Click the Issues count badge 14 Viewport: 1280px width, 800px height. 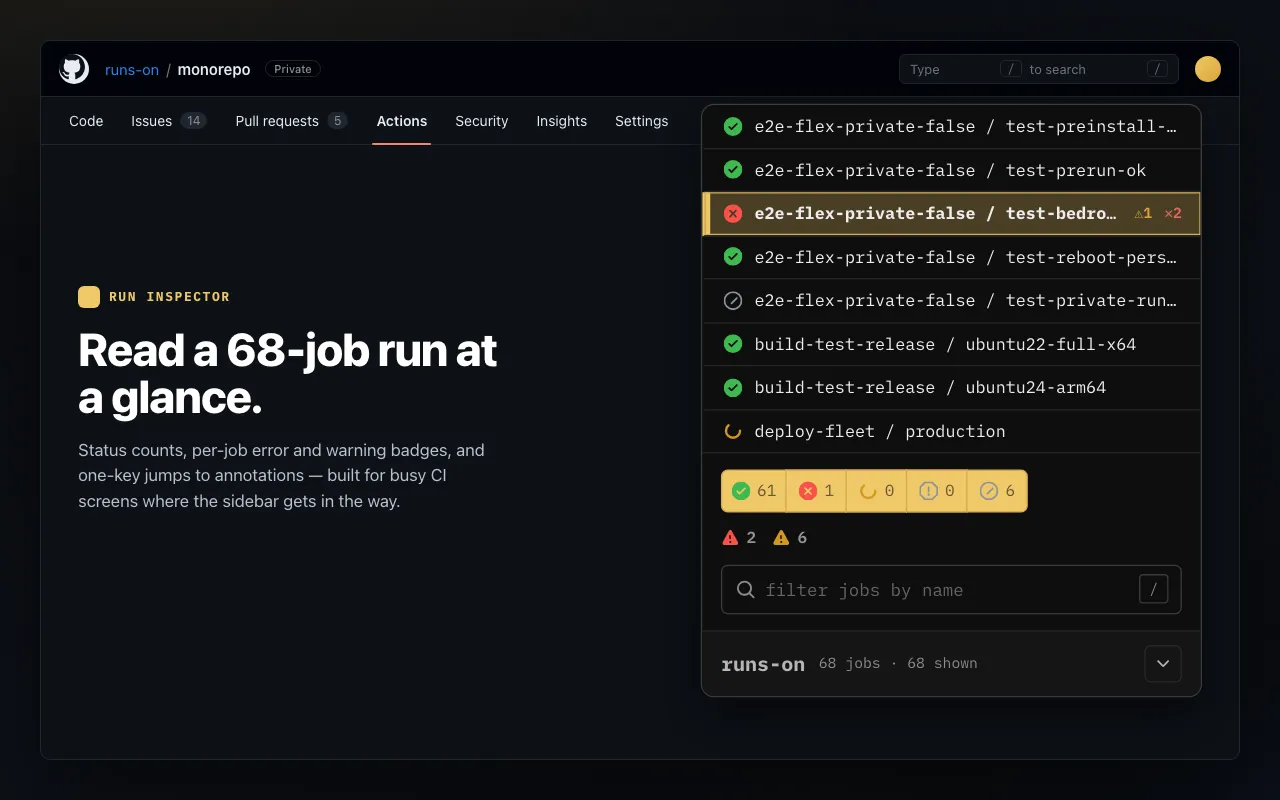tap(194, 121)
